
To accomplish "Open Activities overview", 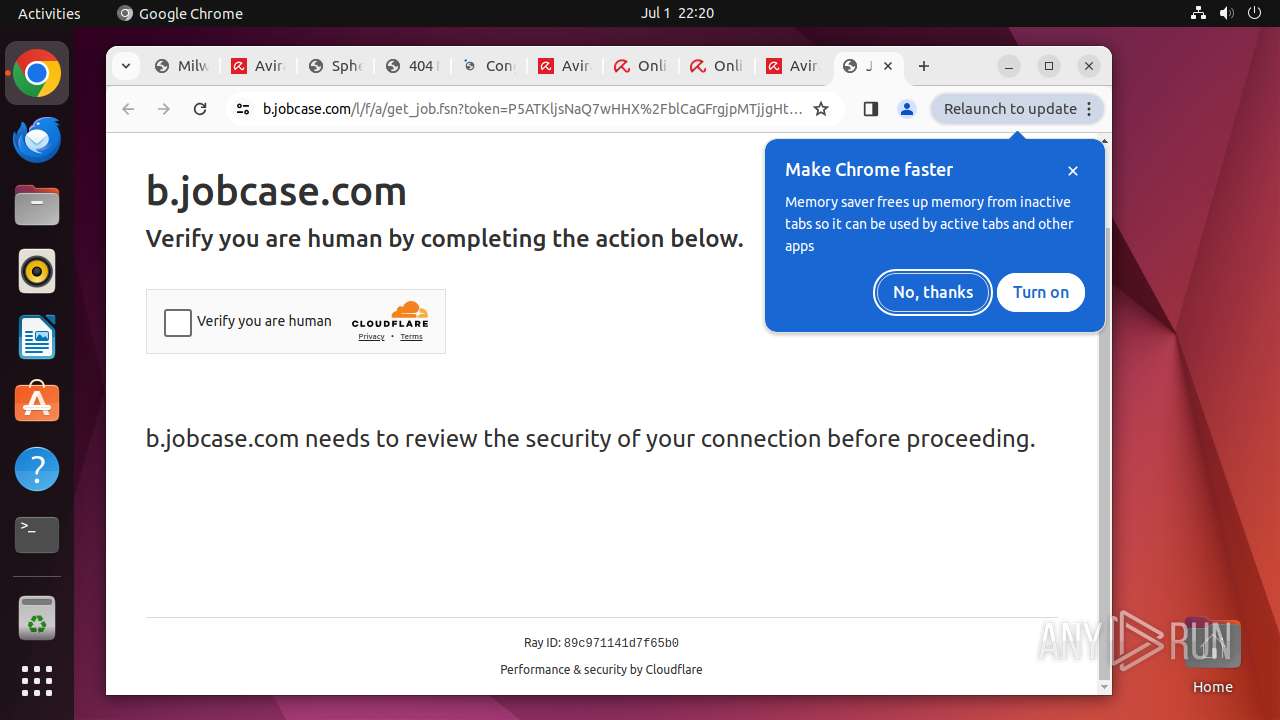I will click(x=49, y=13).
